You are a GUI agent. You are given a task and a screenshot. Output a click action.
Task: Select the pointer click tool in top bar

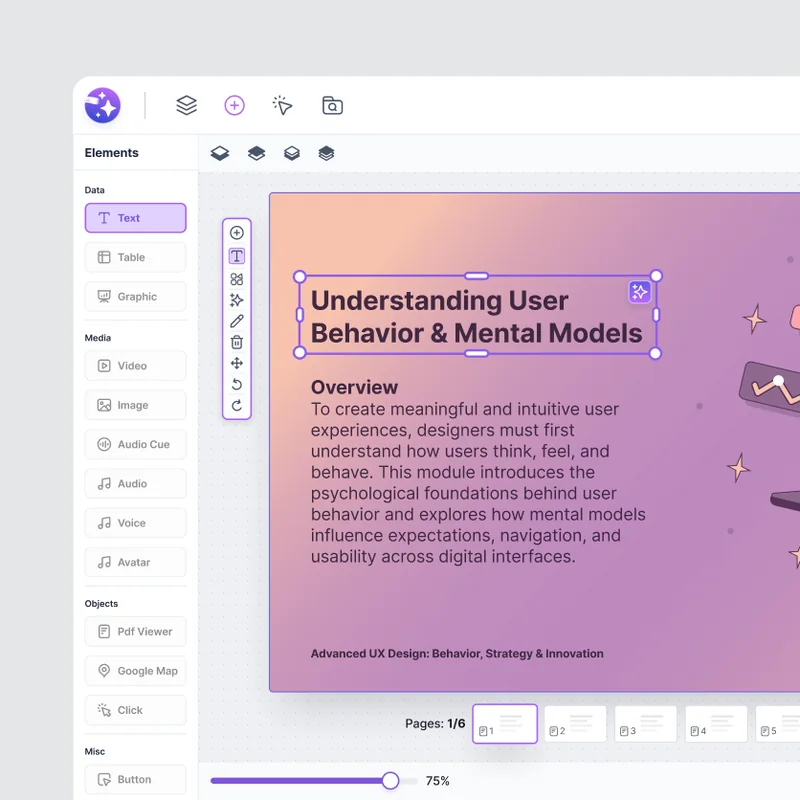(x=282, y=106)
